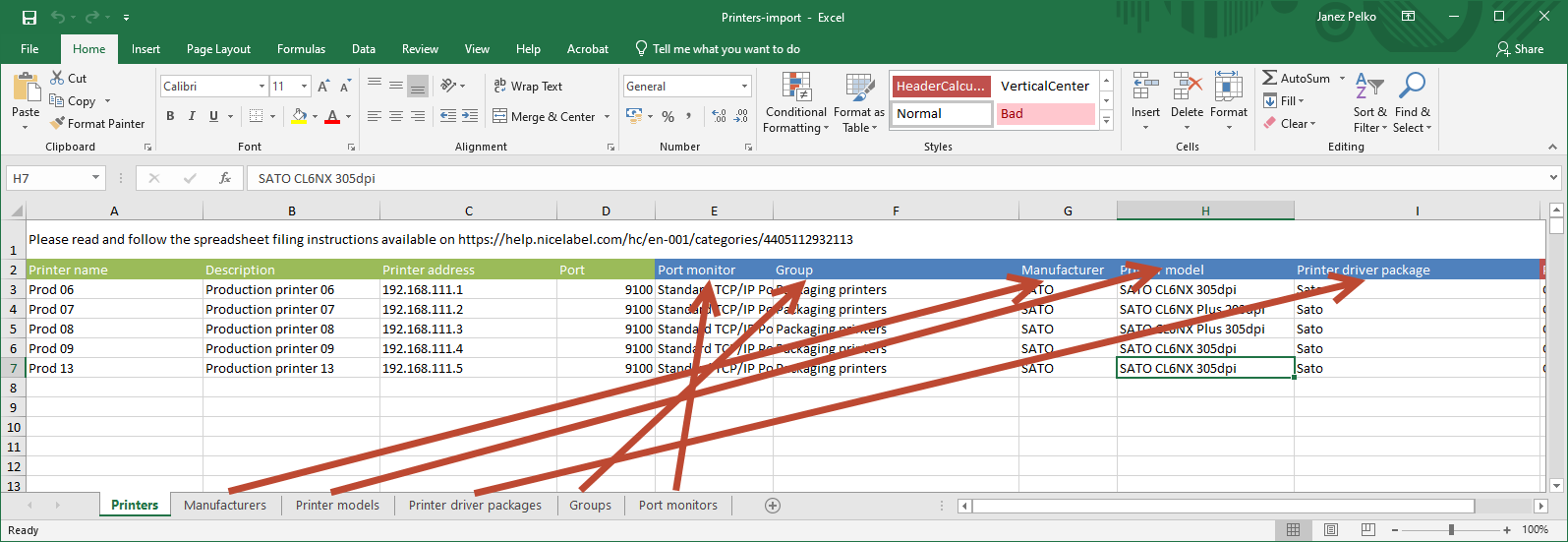Click the AutoSum sigma icon

pos(1270,78)
